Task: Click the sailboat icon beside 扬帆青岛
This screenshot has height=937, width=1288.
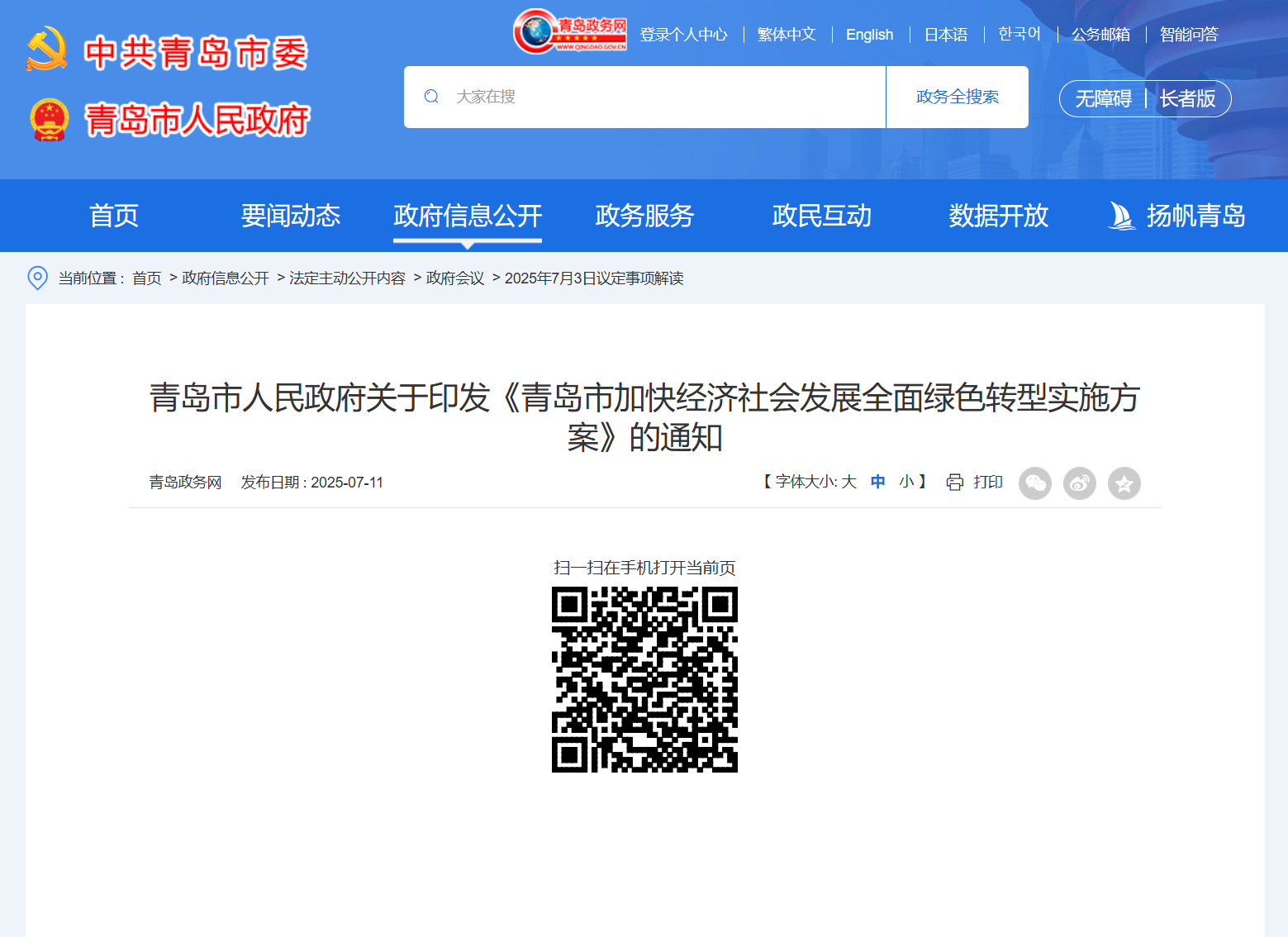Action: [x=1121, y=215]
